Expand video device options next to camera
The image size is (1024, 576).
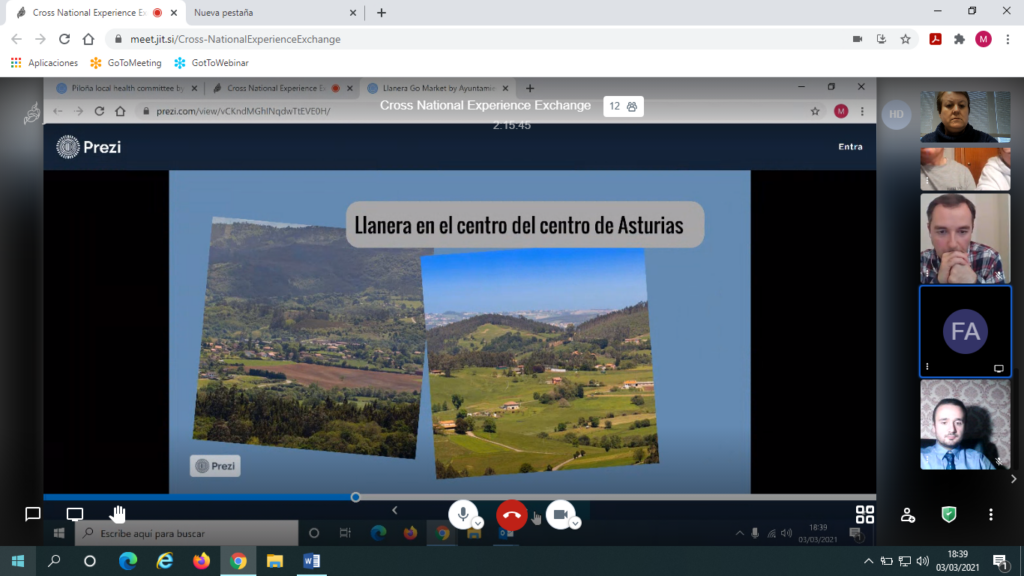575,523
